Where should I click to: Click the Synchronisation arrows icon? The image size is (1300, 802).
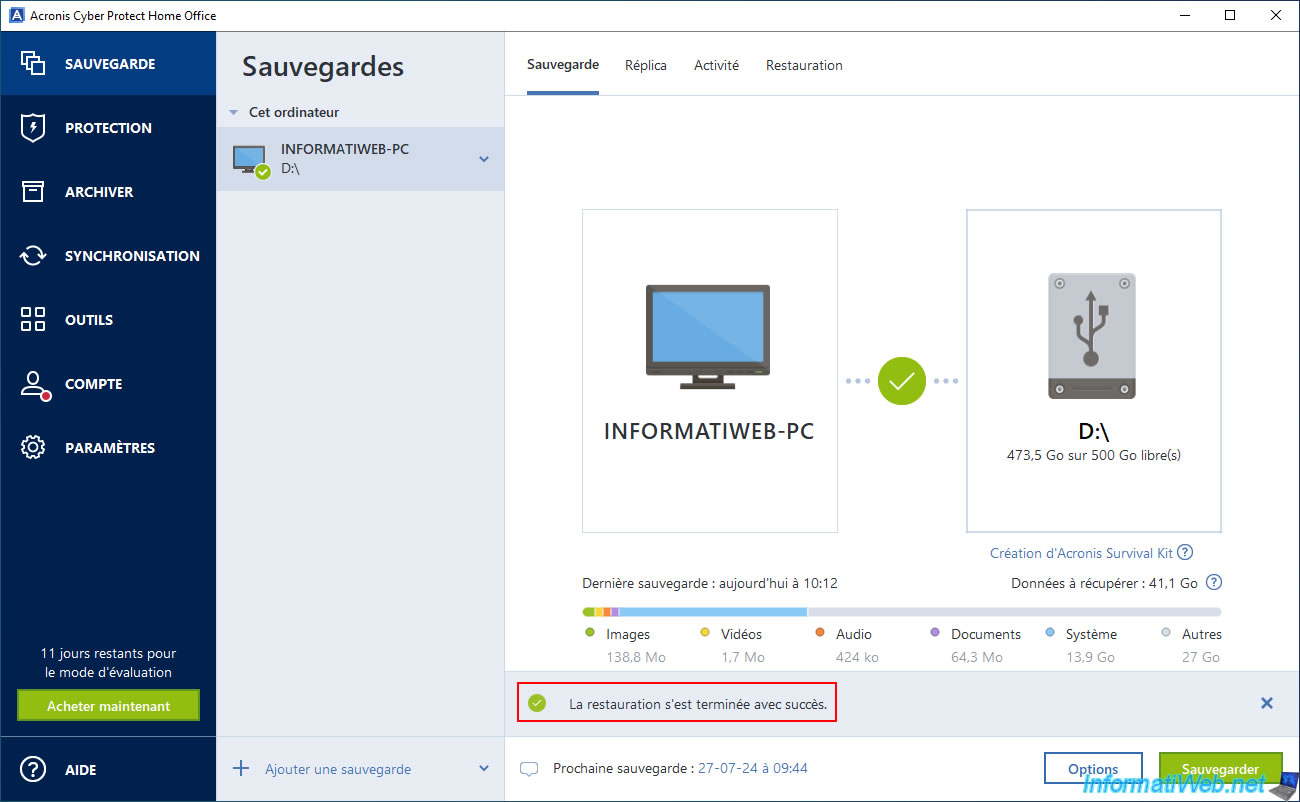[x=33, y=255]
